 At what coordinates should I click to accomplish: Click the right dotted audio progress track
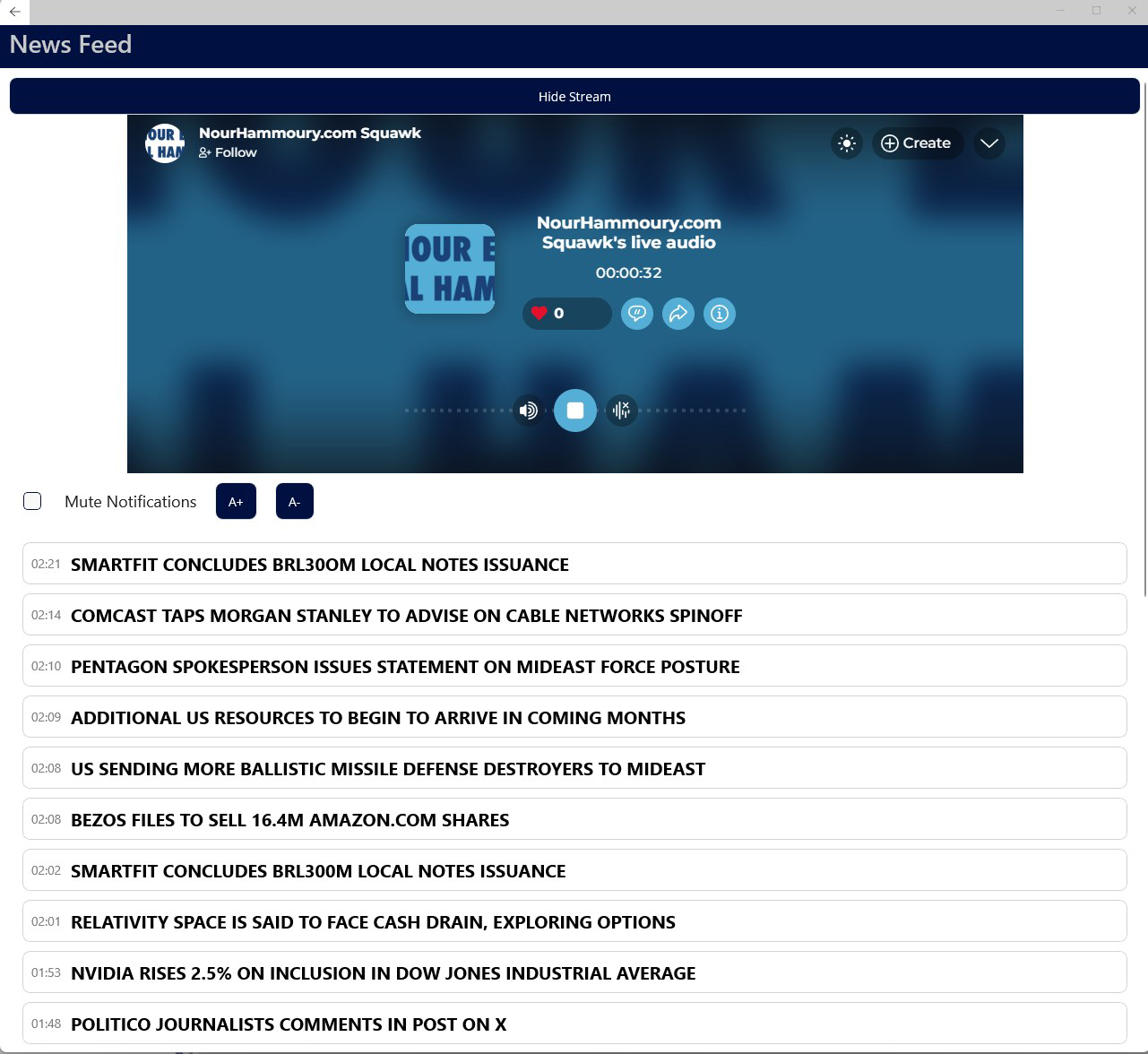[691, 410]
